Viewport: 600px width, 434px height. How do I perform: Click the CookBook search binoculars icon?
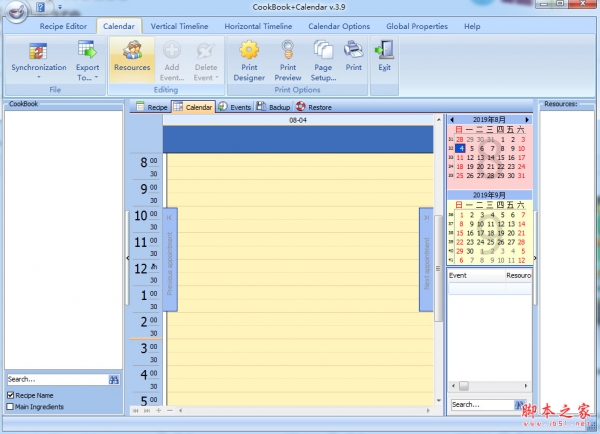114,380
